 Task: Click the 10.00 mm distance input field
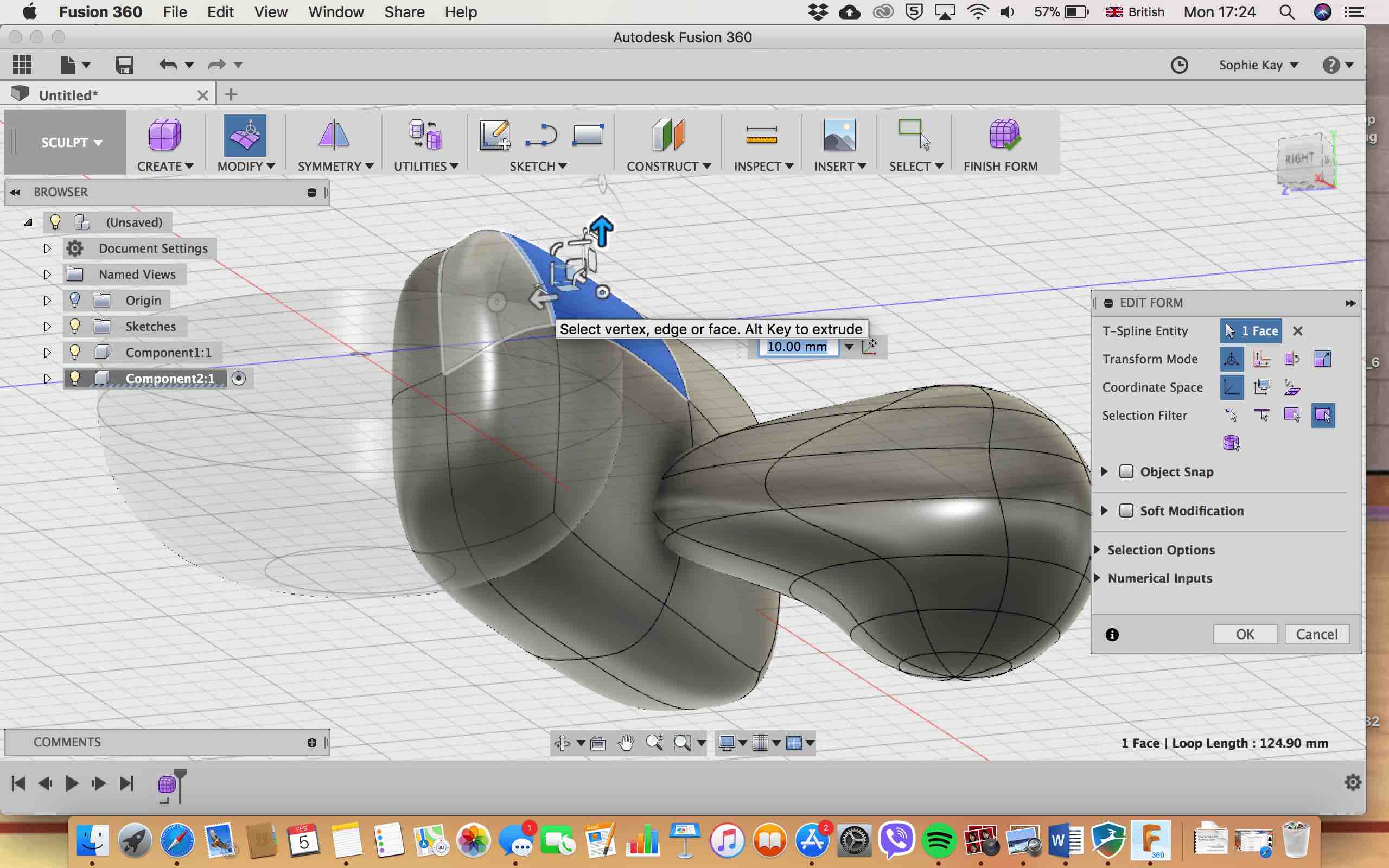(x=797, y=347)
